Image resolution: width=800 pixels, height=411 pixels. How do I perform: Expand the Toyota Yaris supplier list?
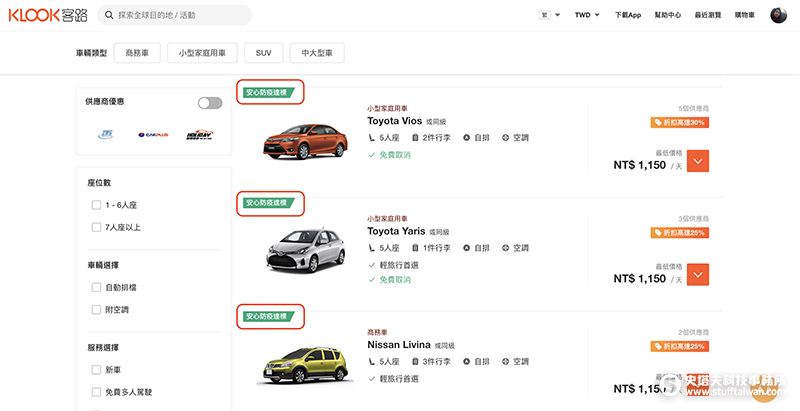698,274
